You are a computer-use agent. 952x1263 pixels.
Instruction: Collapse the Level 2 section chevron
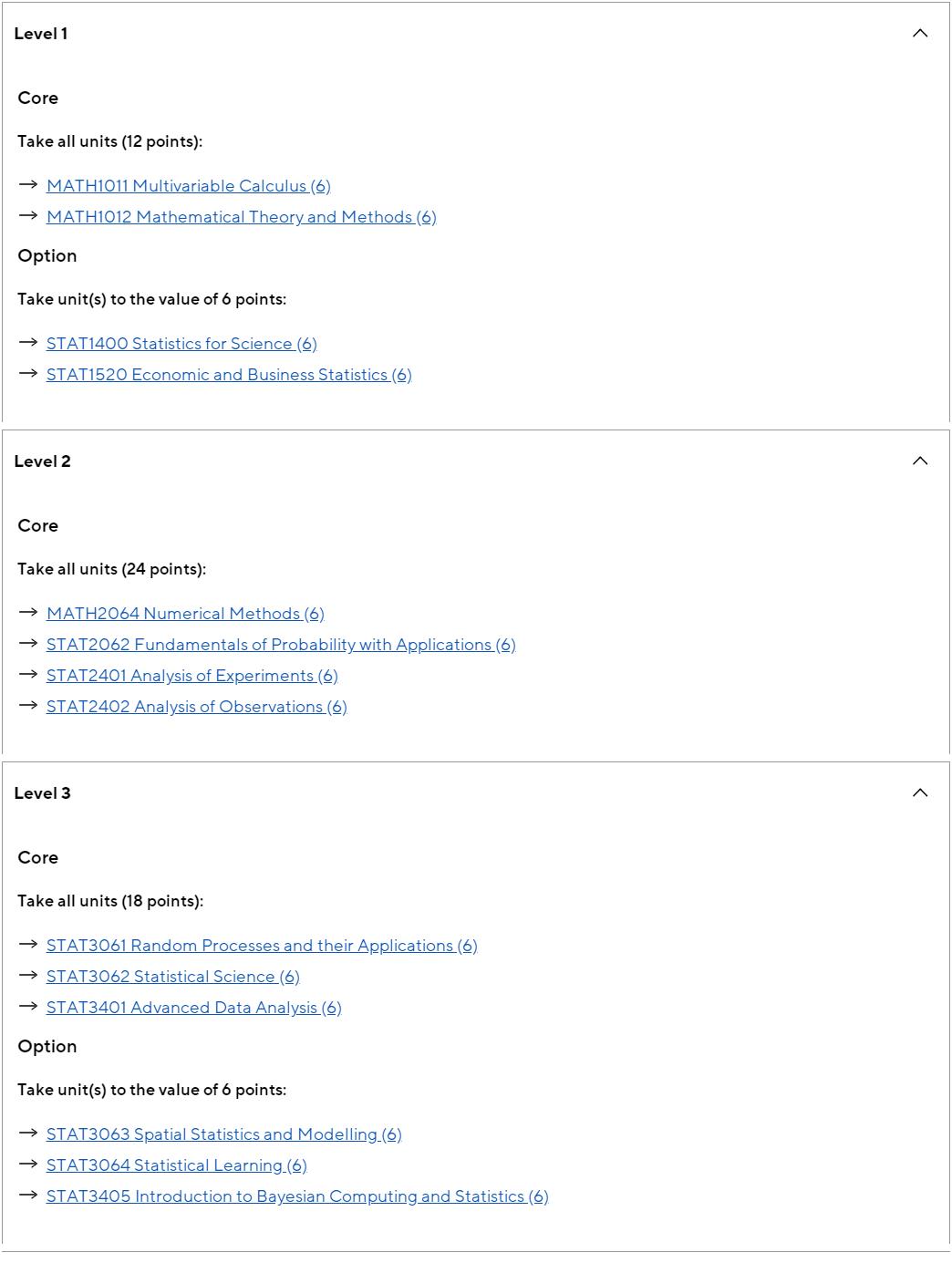[920, 461]
